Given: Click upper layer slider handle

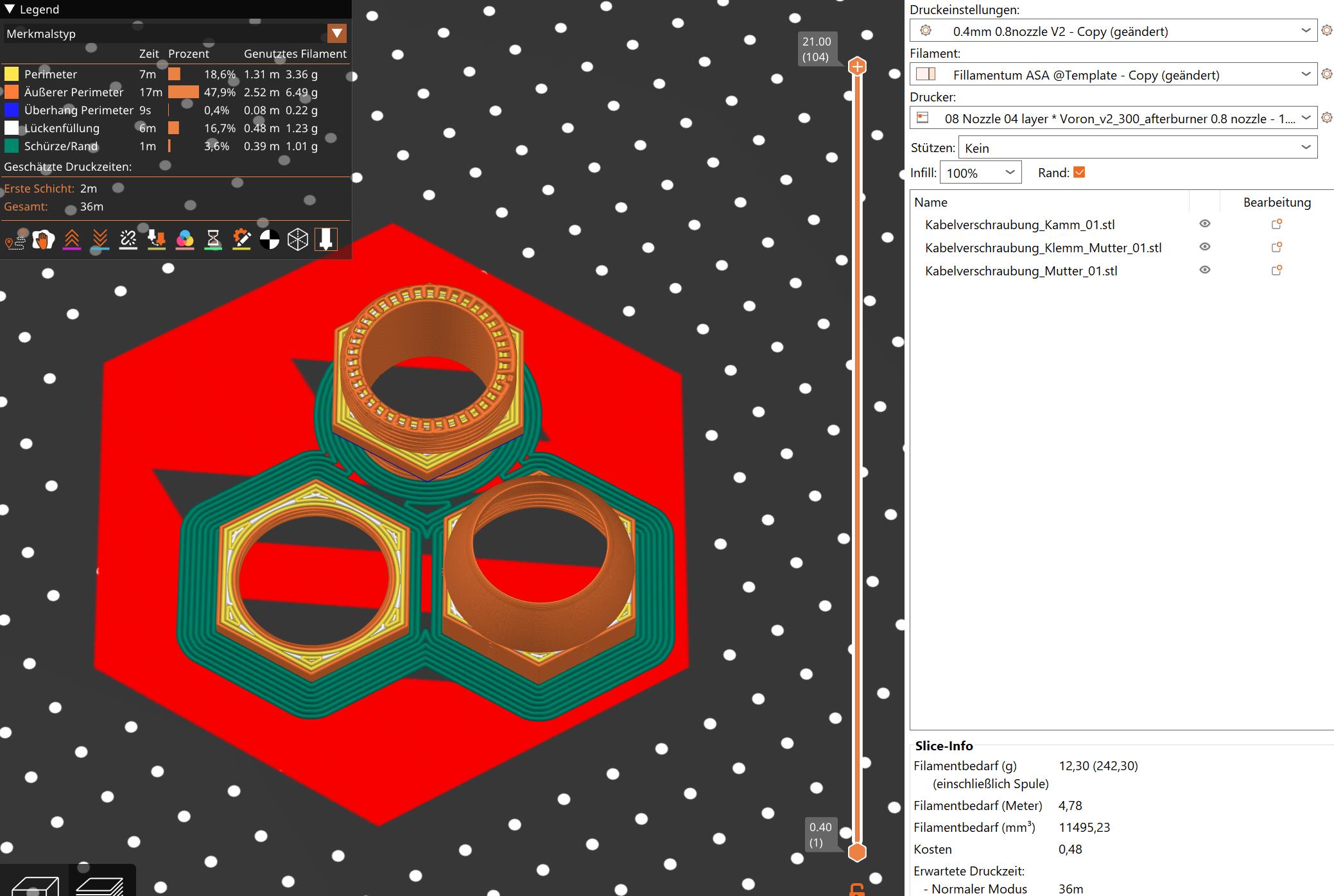Looking at the screenshot, I should pos(857,66).
